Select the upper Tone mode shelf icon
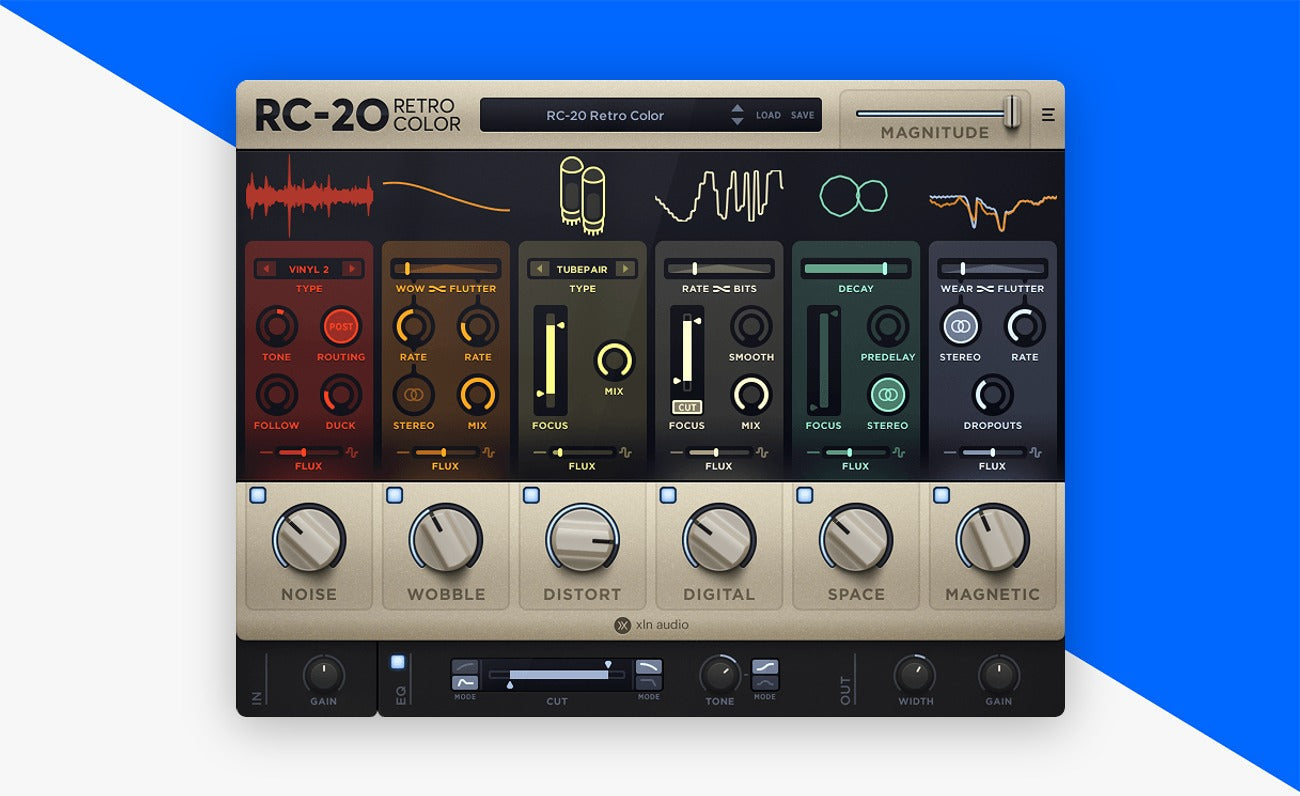Image resolution: width=1300 pixels, height=796 pixels. pos(765,667)
